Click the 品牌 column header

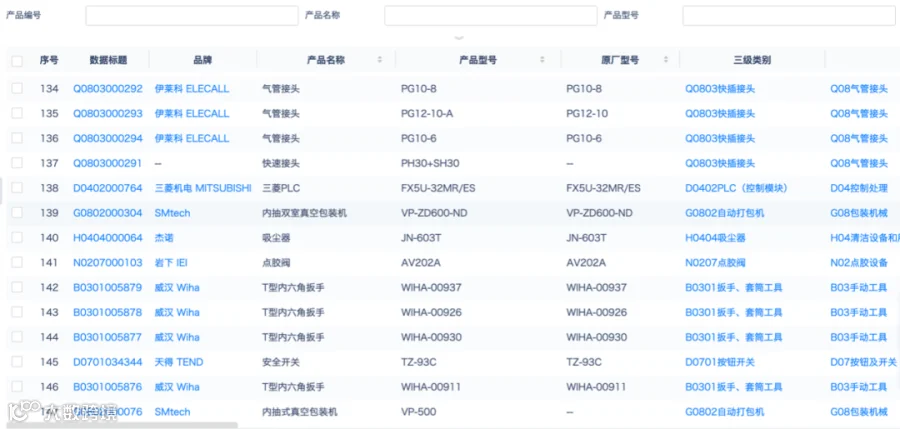203,60
